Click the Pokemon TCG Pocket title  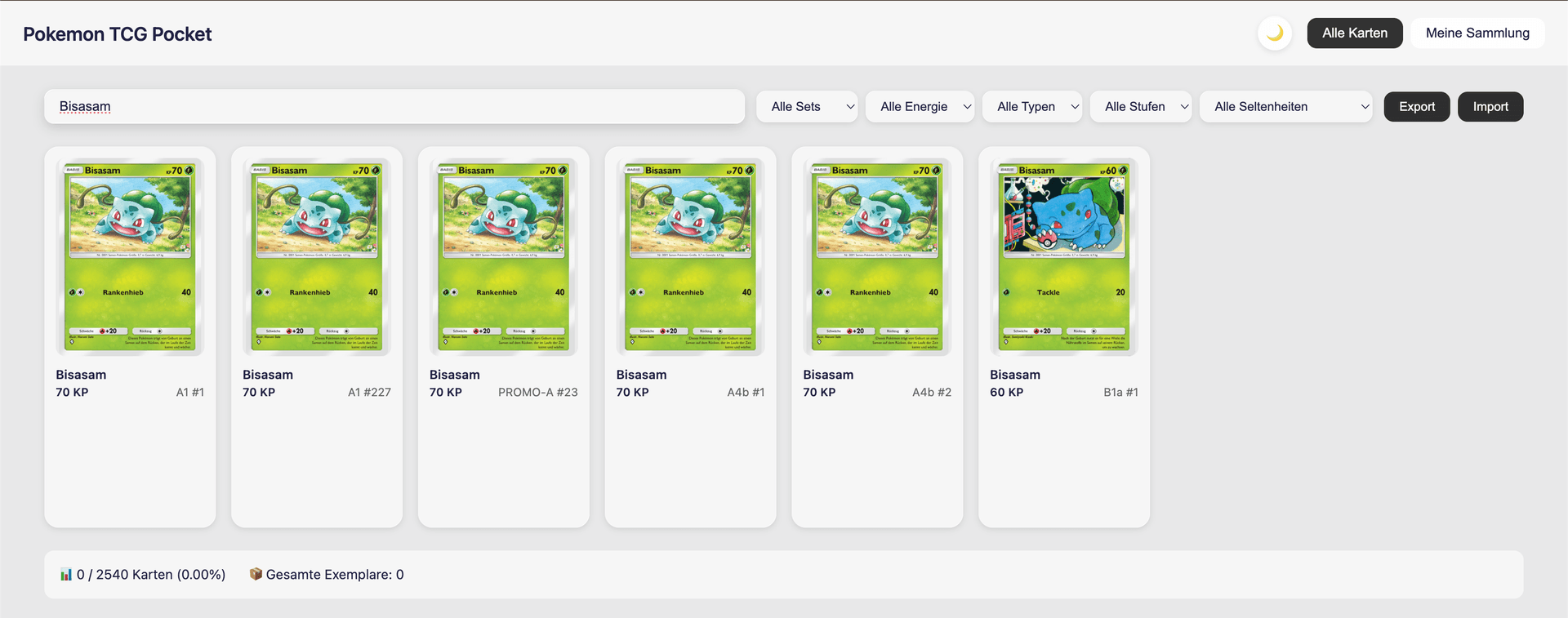tap(118, 34)
